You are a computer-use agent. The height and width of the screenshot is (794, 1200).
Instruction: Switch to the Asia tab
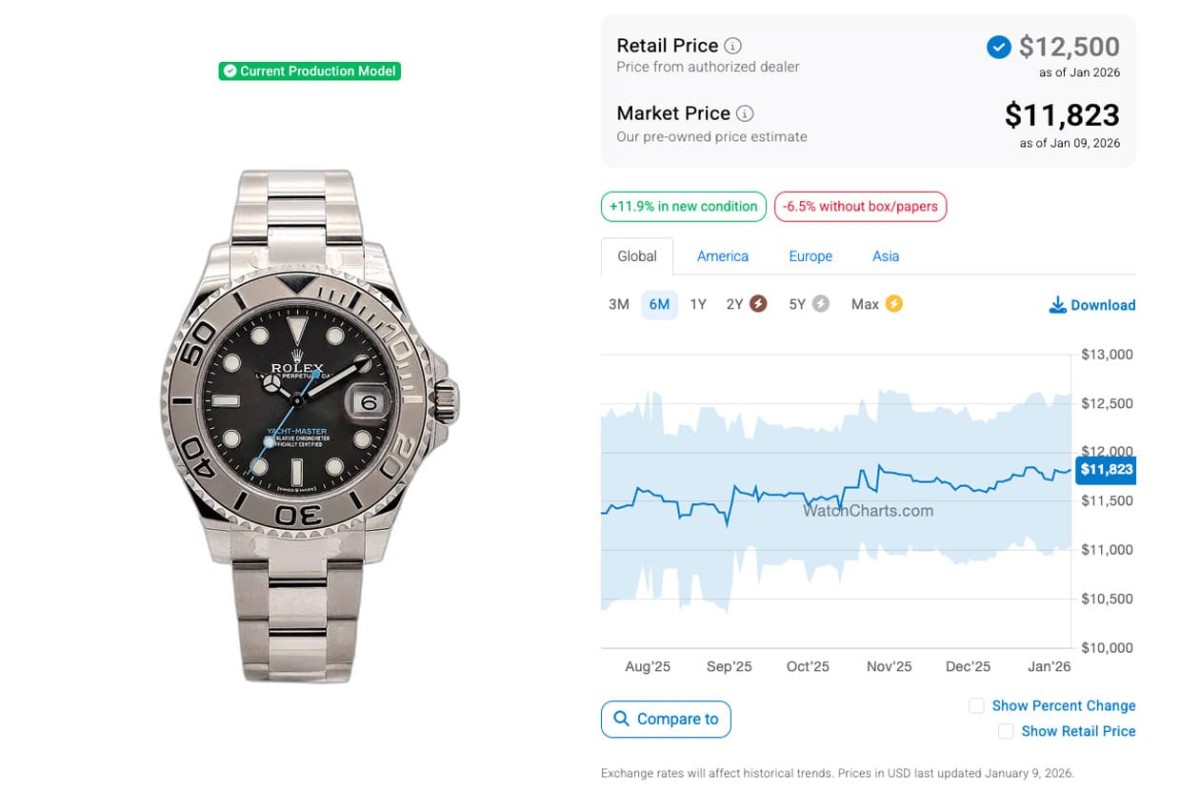click(885, 256)
